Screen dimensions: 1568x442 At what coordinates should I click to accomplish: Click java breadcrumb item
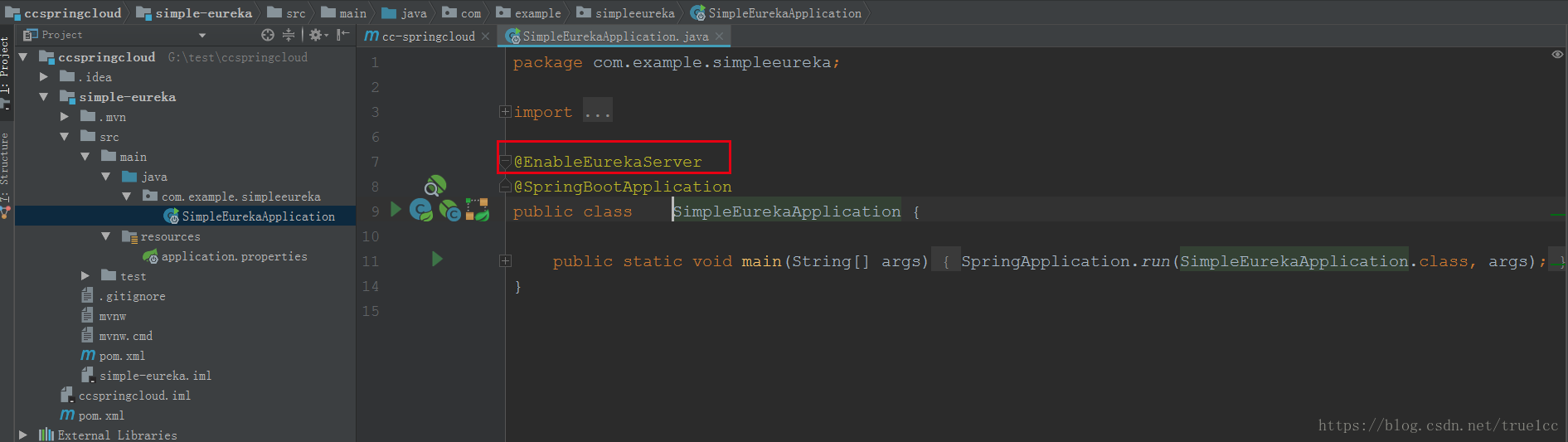point(405,13)
